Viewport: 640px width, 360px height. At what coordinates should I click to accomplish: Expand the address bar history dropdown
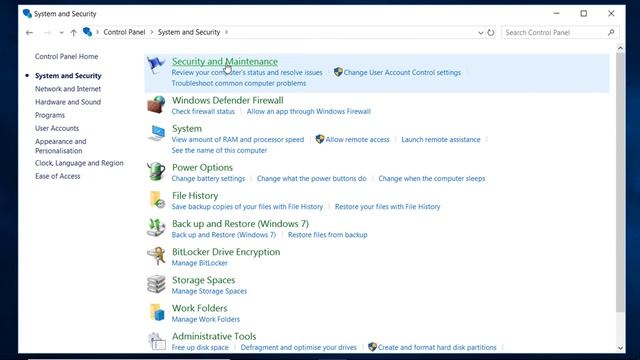pos(480,33)
